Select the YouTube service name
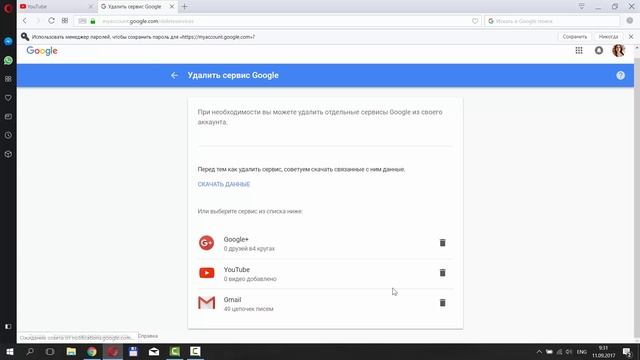640x360 pixels. [237, 269]
